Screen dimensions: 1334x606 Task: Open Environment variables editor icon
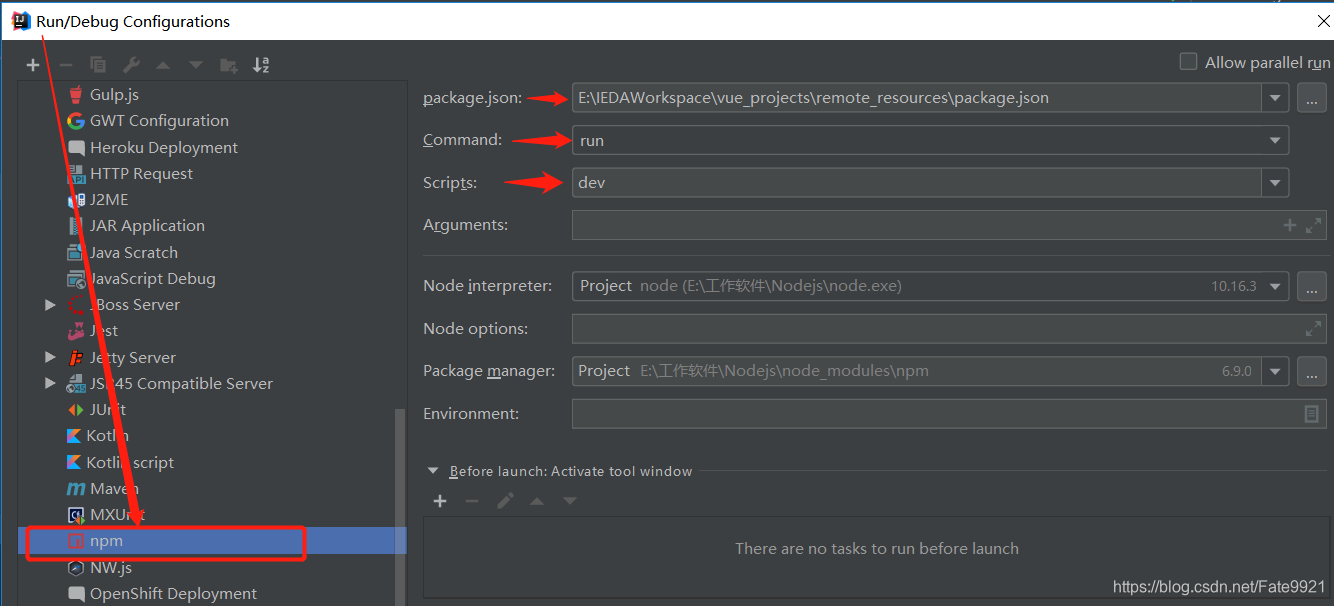[1312, 414]
